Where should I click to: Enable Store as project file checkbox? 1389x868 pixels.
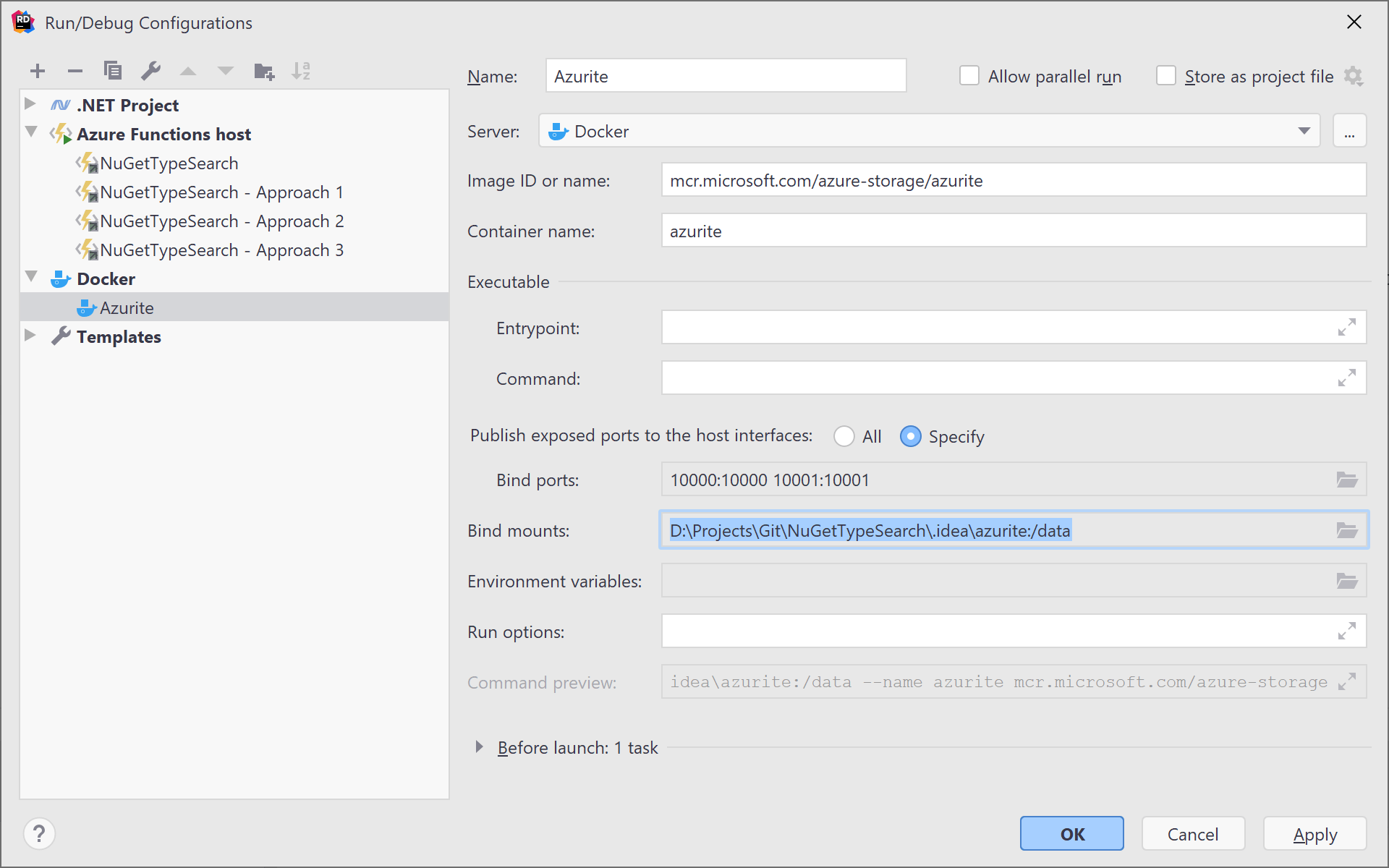tap(1162, 76)
